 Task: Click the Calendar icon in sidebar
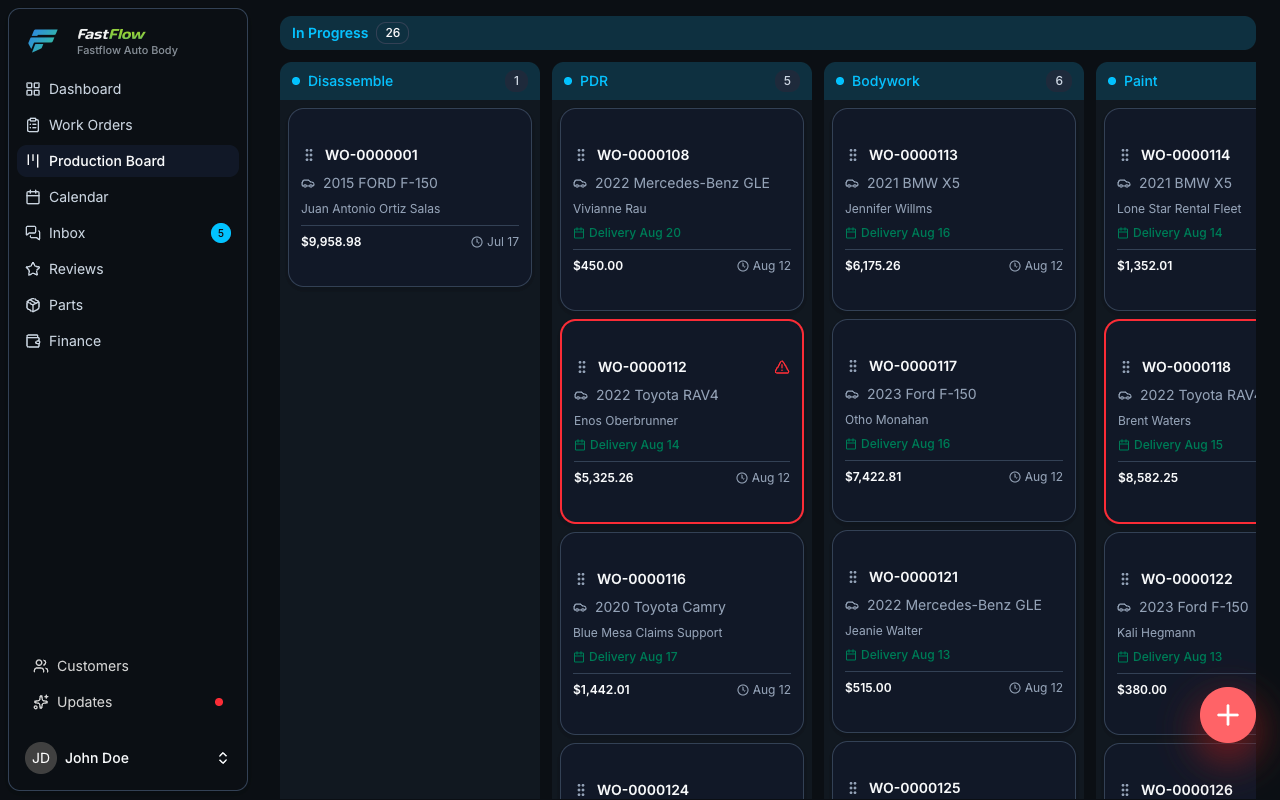[33, 197]
